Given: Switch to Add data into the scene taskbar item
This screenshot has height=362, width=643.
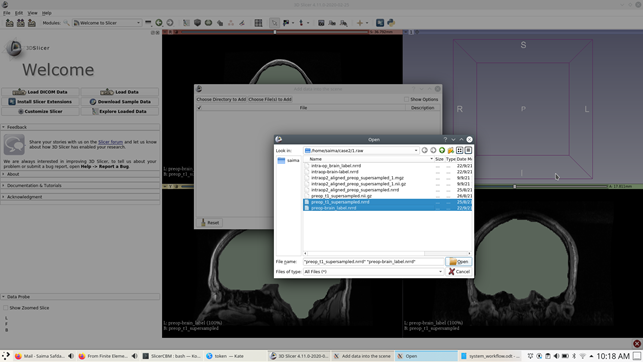Looking at the screenshot, I should [362, 356].
